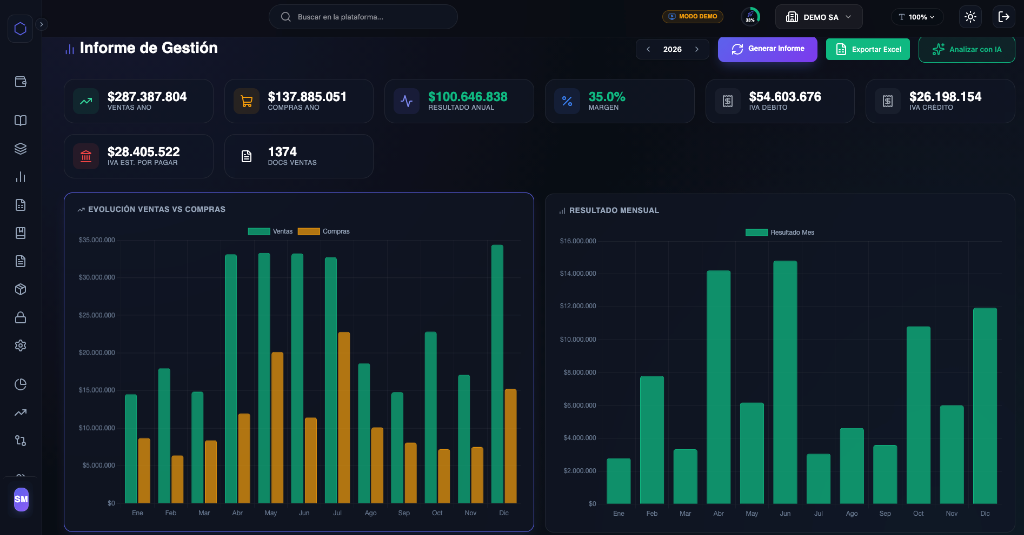Open the spreadsheet document icon in the sidebar
Image resolution: width=1024 pixels, height=535 pixels.
[20, 204]
